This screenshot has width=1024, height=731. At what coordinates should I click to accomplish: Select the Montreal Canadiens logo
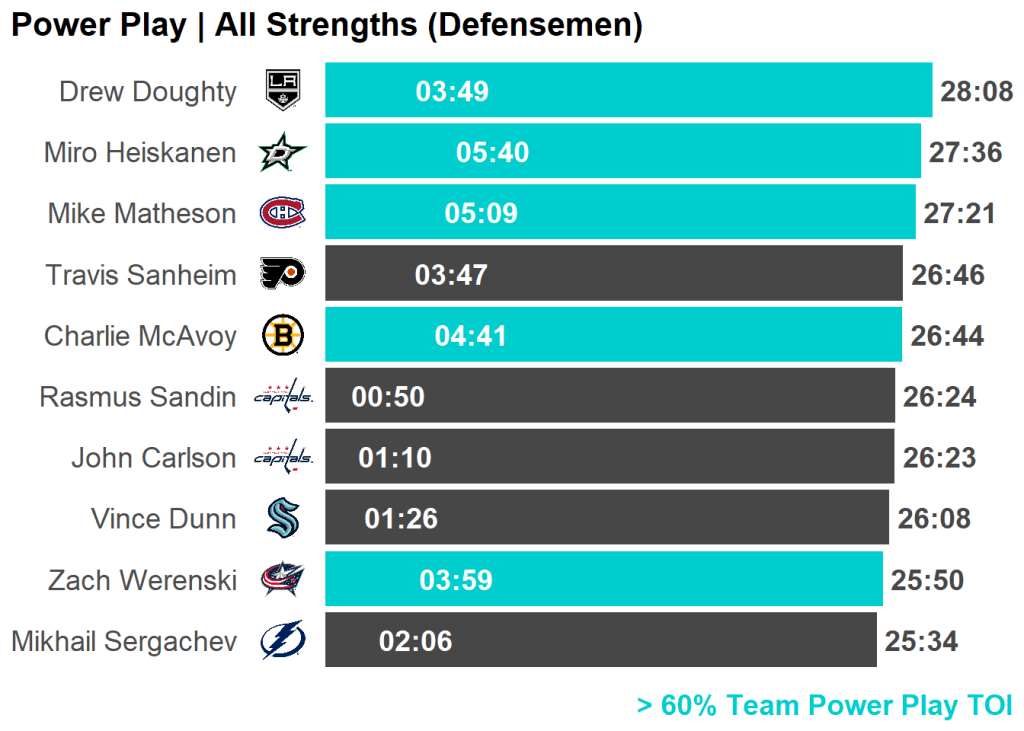pyautogui.click(x=282, y=213)
